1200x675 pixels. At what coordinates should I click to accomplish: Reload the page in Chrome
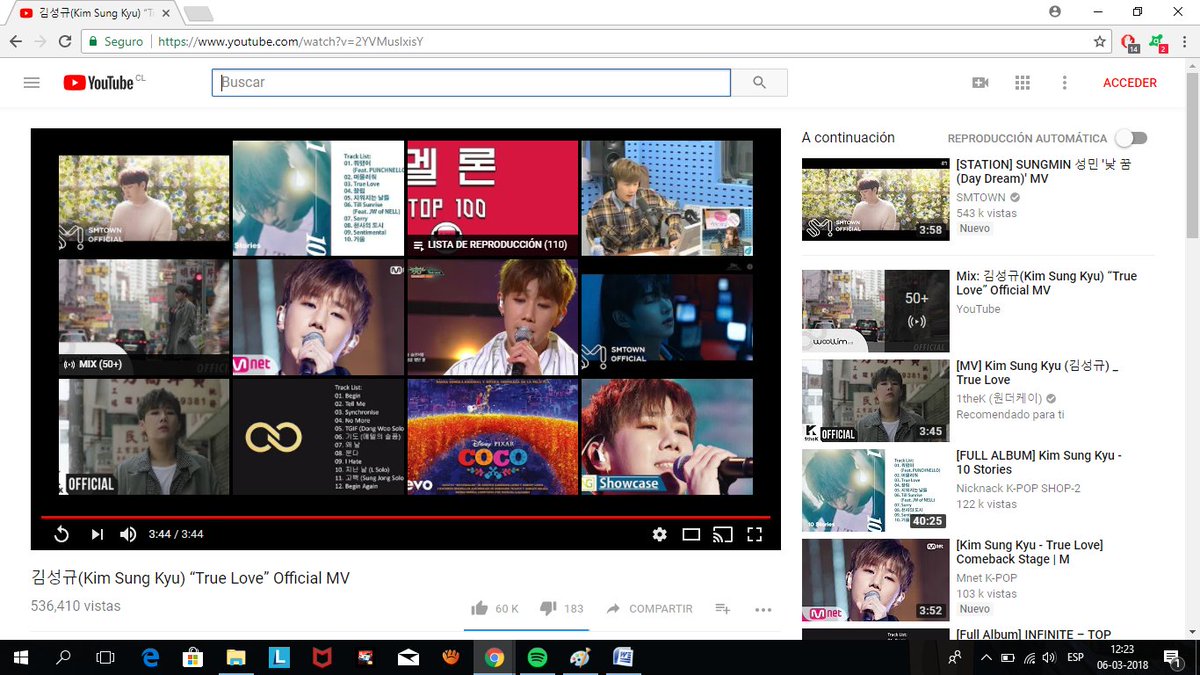pyautogui.click(x=65, y=42)
